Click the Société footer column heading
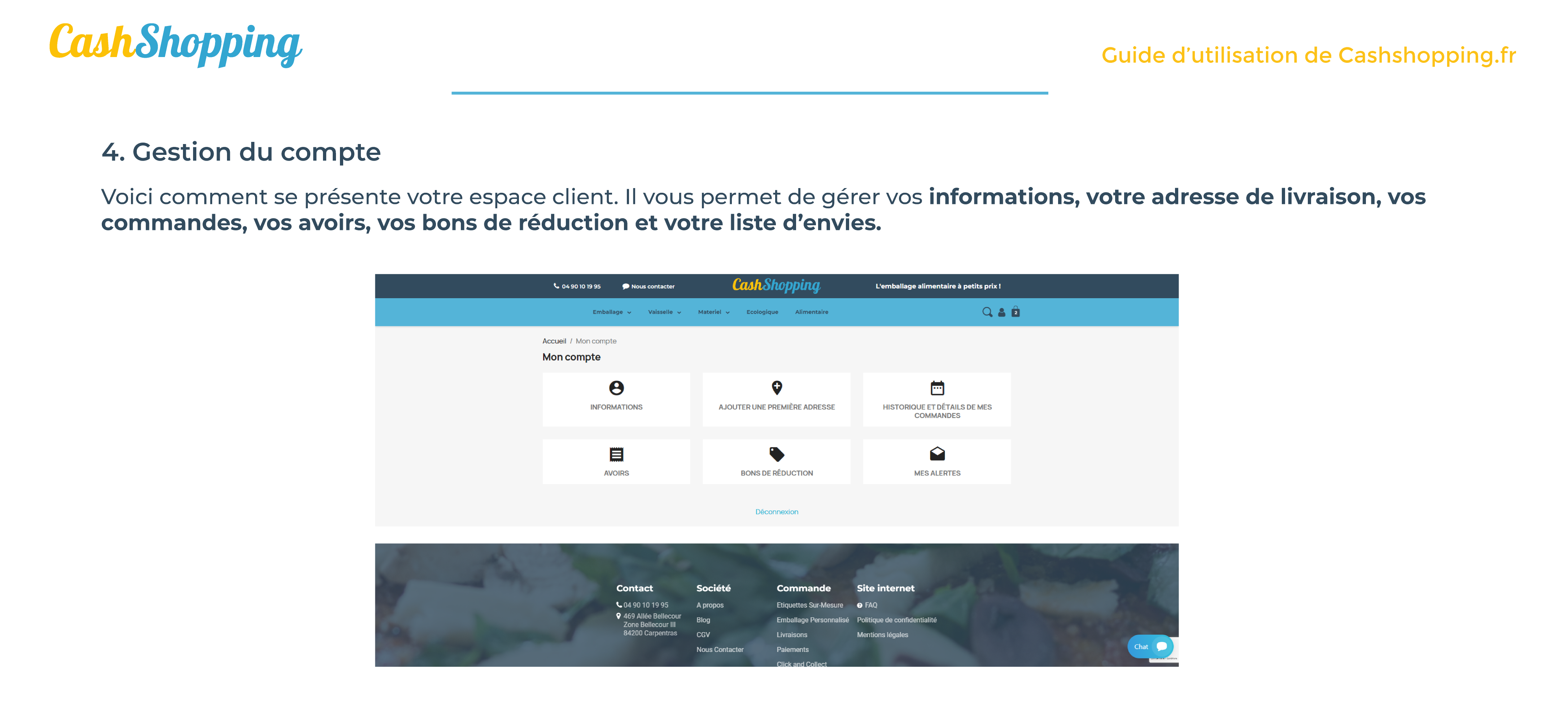The image size is (1568, 722). pos(713,588)
